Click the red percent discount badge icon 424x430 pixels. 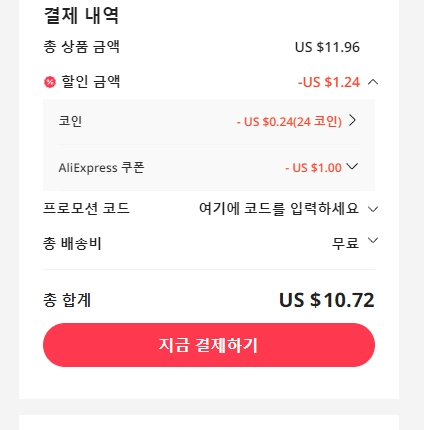pos(50,82)
